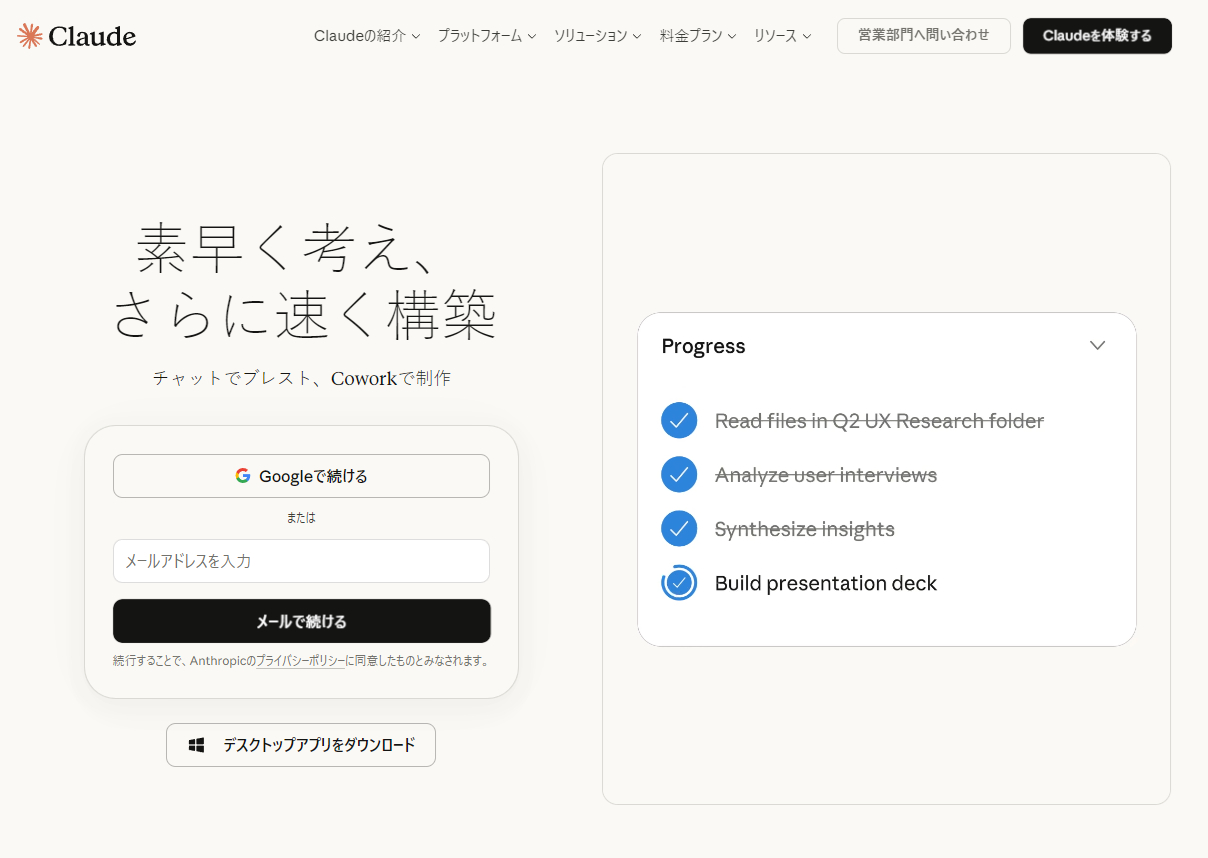Click headline 素早く考え、さらに速く構築
1208x858 pixels.
pos(304,280)
